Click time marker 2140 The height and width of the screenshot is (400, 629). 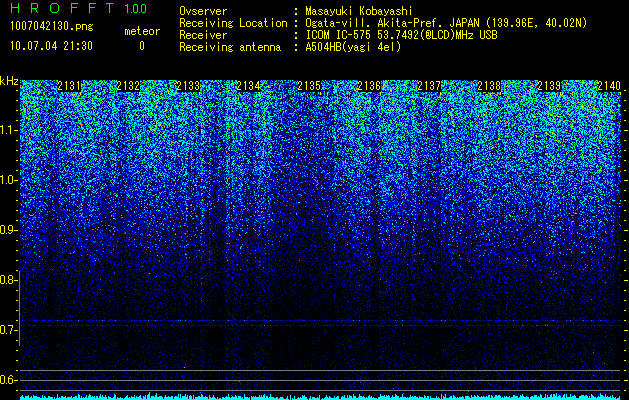click(x=609, y=86)
